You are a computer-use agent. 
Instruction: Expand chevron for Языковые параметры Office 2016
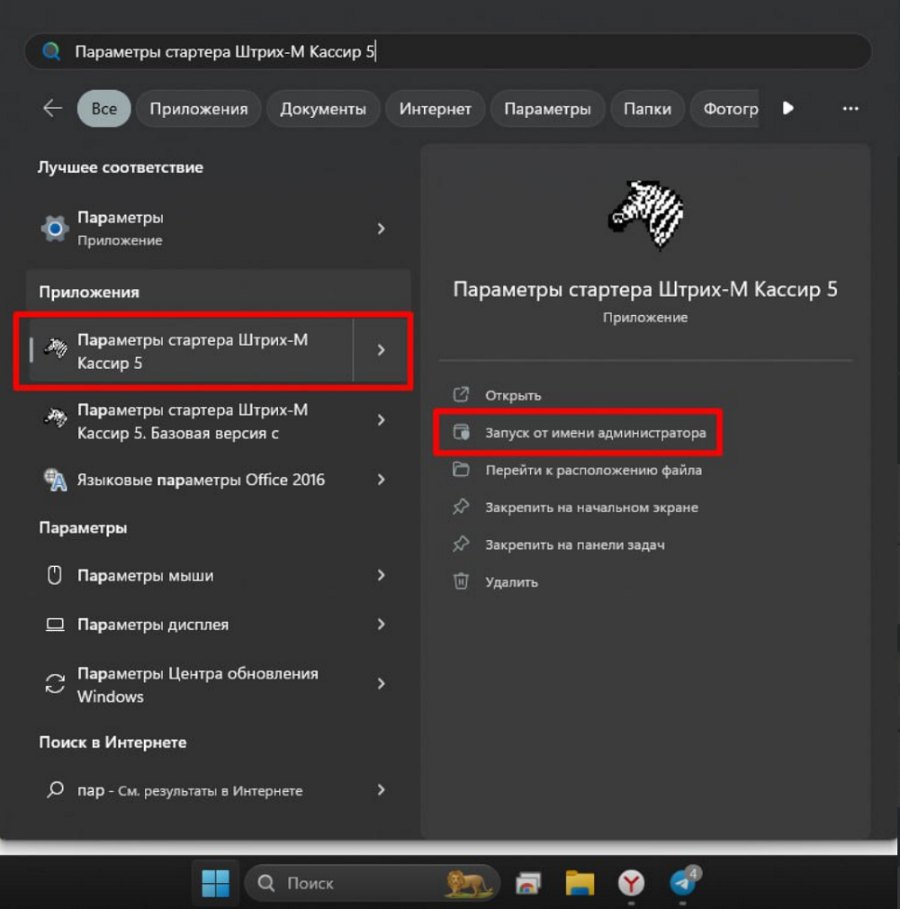[x=381, y=479]
